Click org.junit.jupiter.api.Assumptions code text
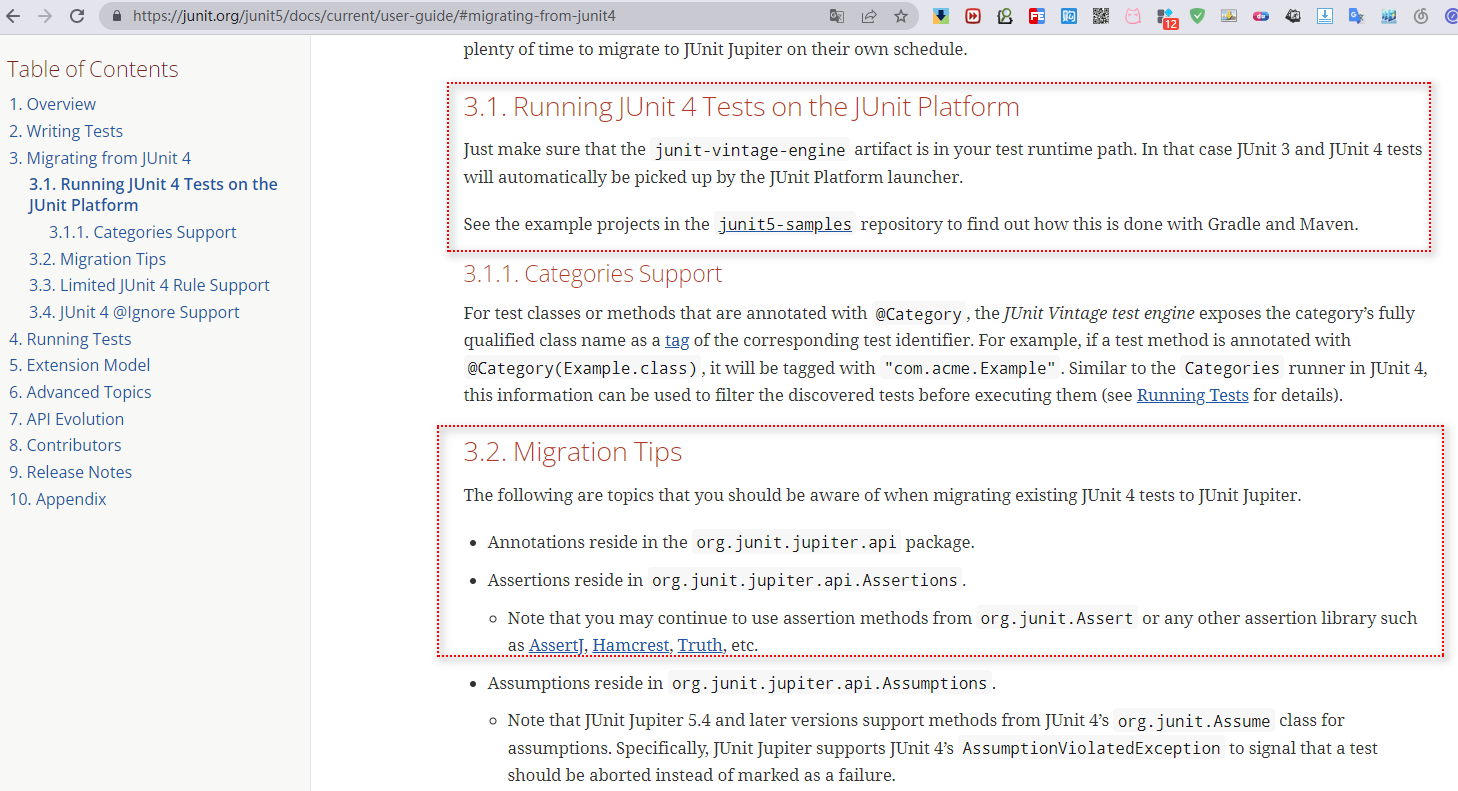The width and height of the screenshot is (1458, 791). [x=829, y=684]
